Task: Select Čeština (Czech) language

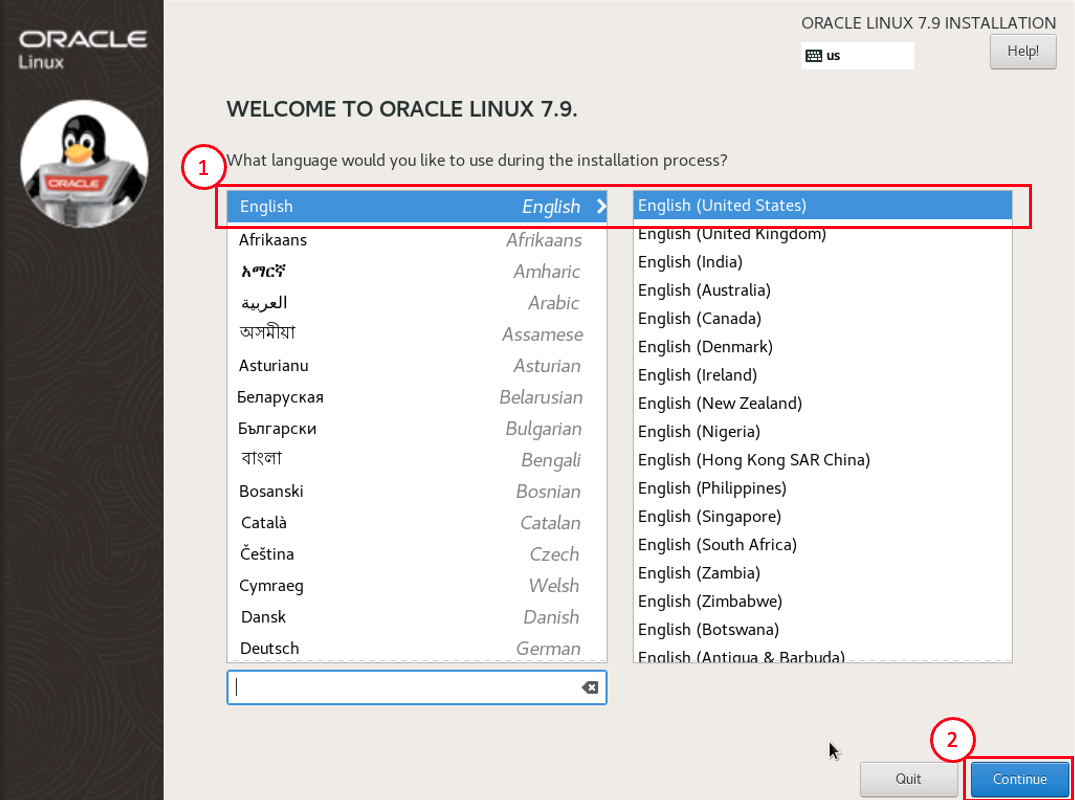Action: (x=417, y=555)
